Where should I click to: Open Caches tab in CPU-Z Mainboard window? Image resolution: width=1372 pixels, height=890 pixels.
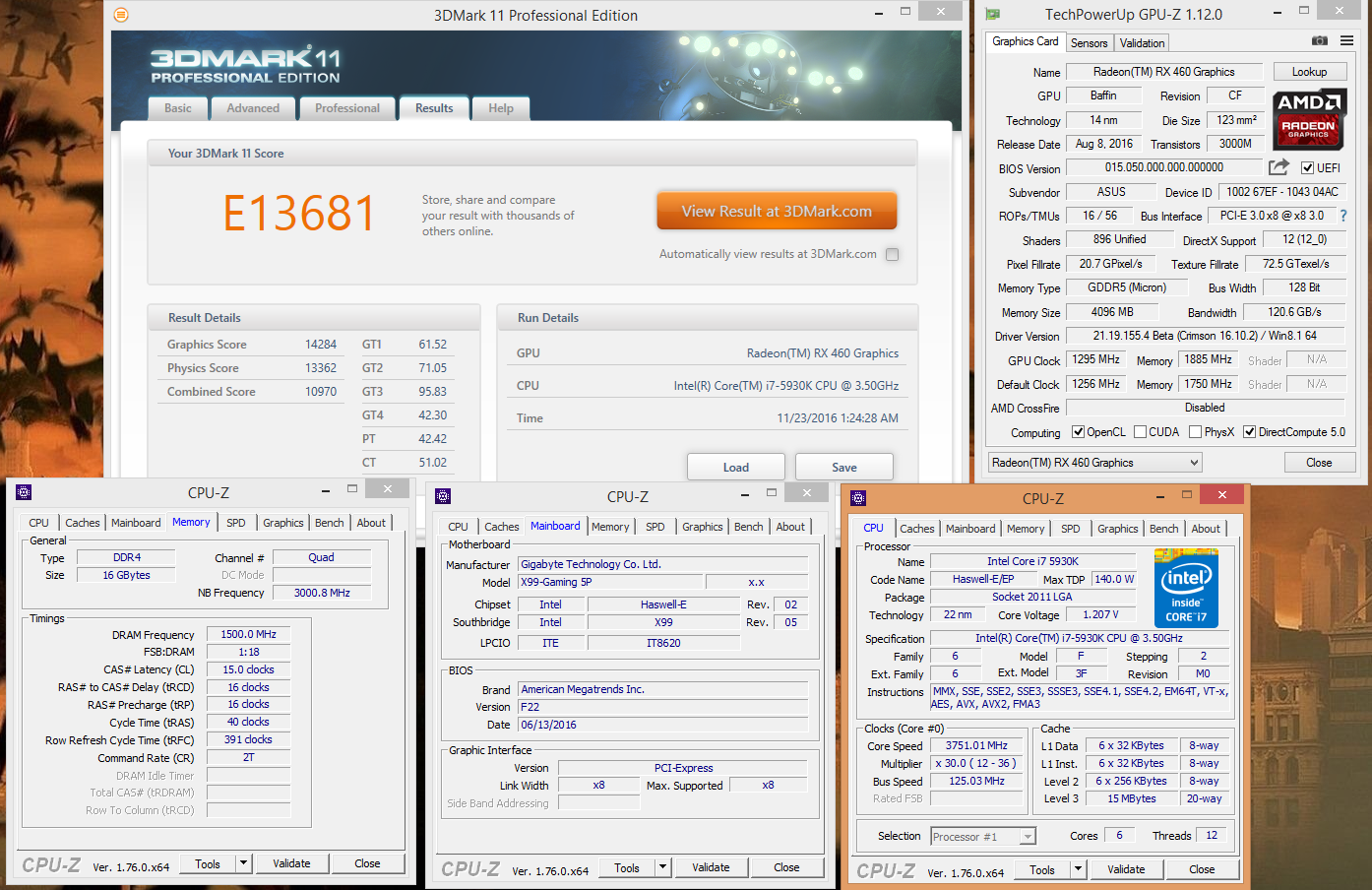click(501, 527)
